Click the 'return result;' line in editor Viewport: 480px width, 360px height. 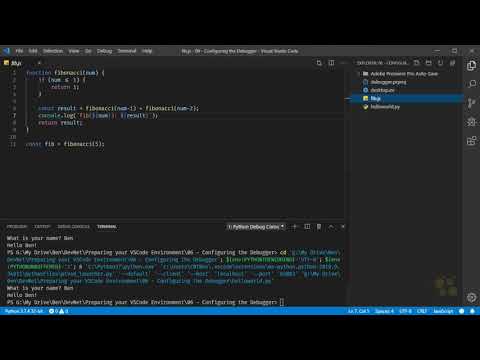(x=60, y=123)
